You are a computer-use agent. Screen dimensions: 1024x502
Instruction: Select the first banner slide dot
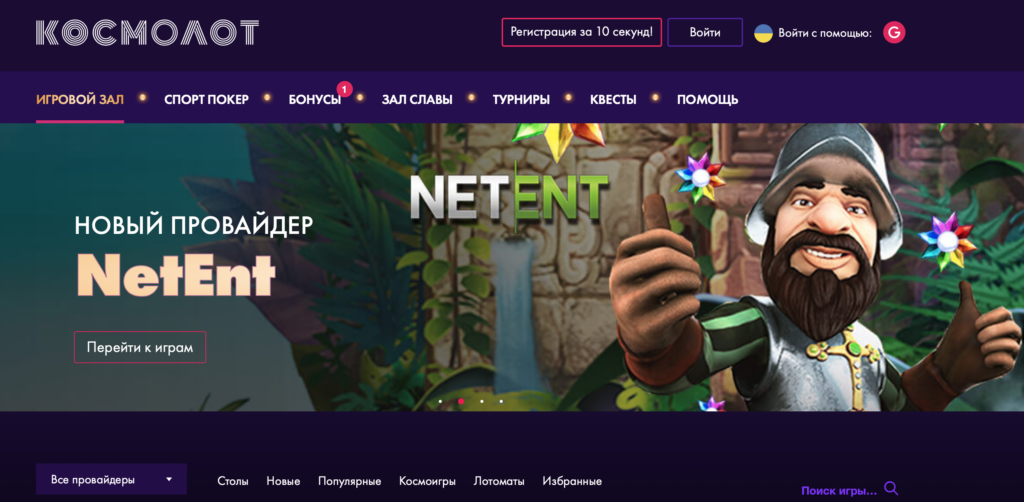tap(440, 401)
